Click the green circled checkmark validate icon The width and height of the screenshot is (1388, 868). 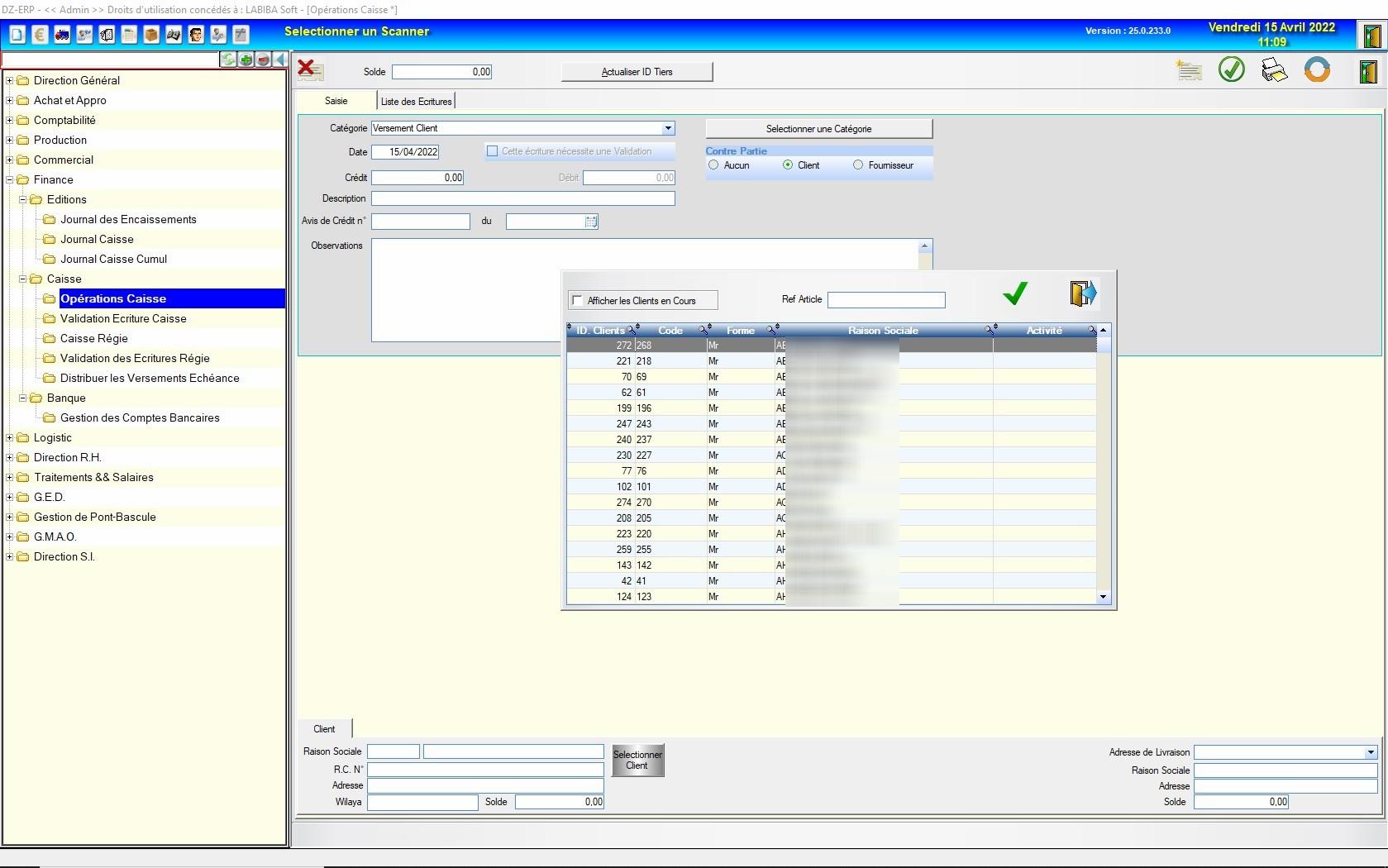pos(1231,69)
